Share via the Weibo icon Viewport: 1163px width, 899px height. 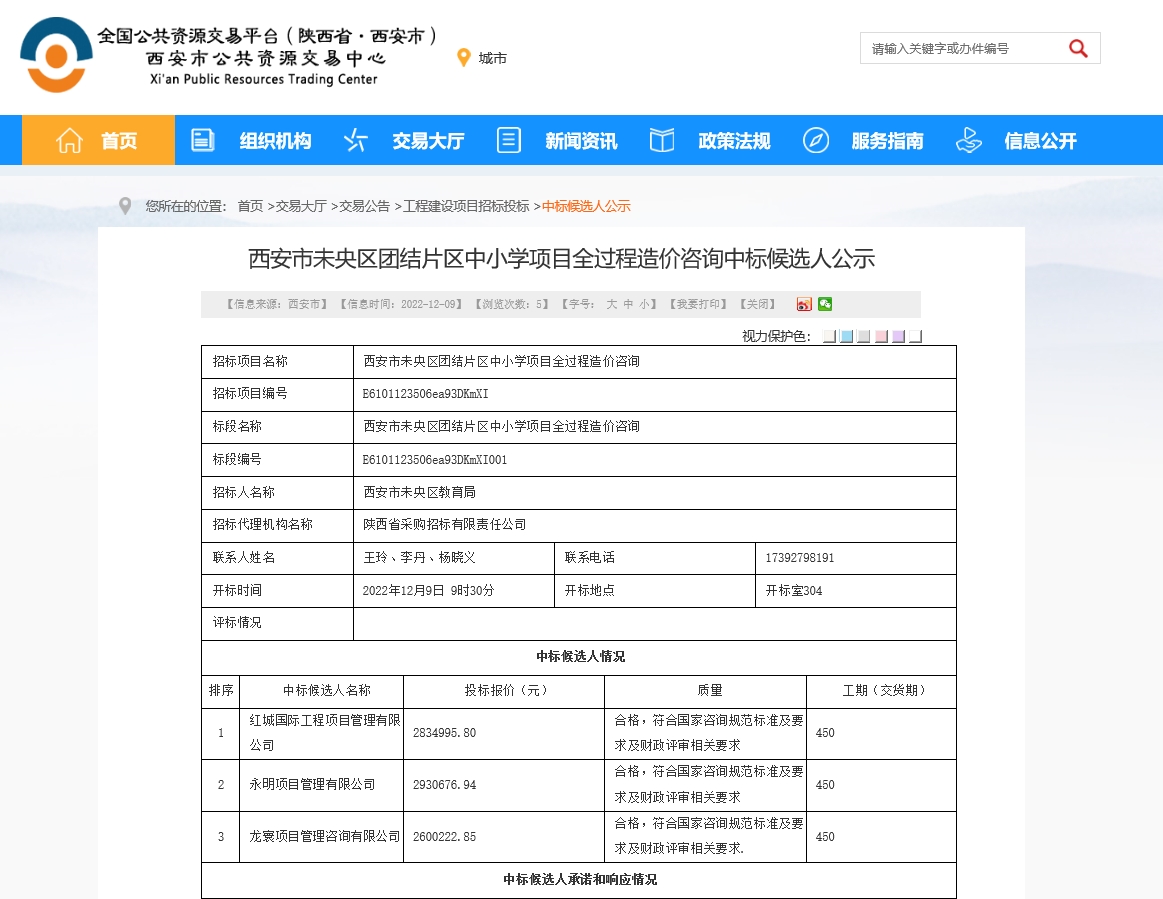point(804,304)
